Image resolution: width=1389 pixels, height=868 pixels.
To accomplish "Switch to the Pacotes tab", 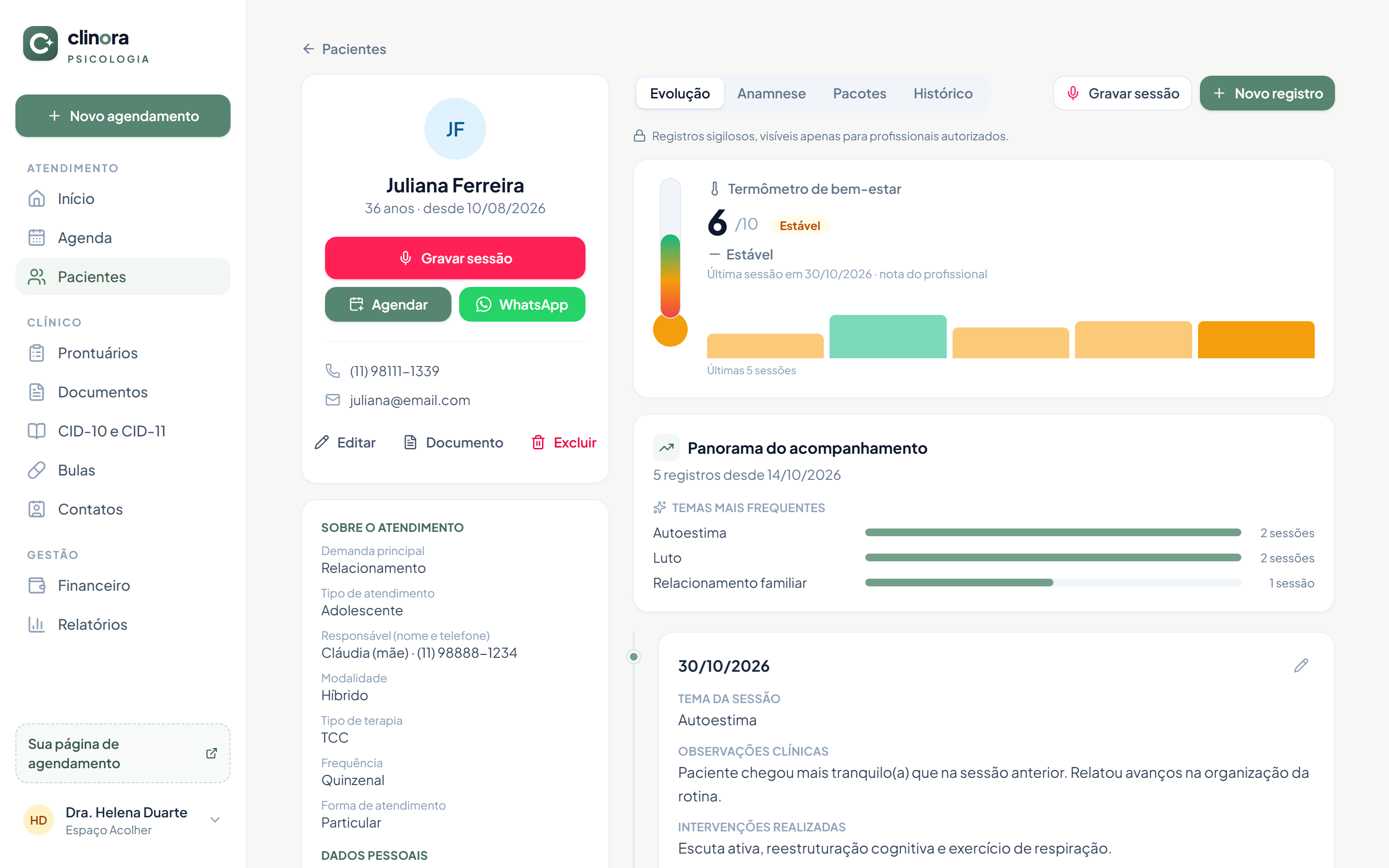I will 859,93.
